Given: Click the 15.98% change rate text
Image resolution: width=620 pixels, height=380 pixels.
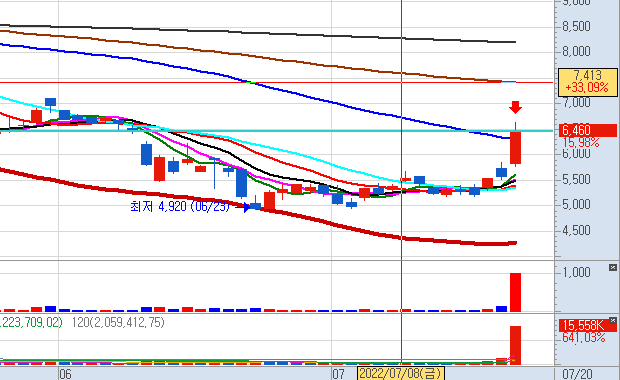Looking at the screenshot, I should (x=581, y=142).
